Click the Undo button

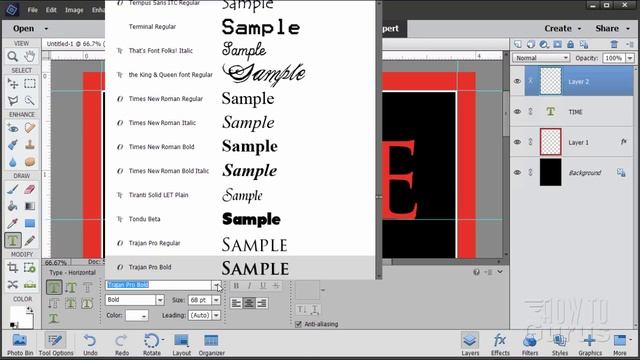coord(90,344)
